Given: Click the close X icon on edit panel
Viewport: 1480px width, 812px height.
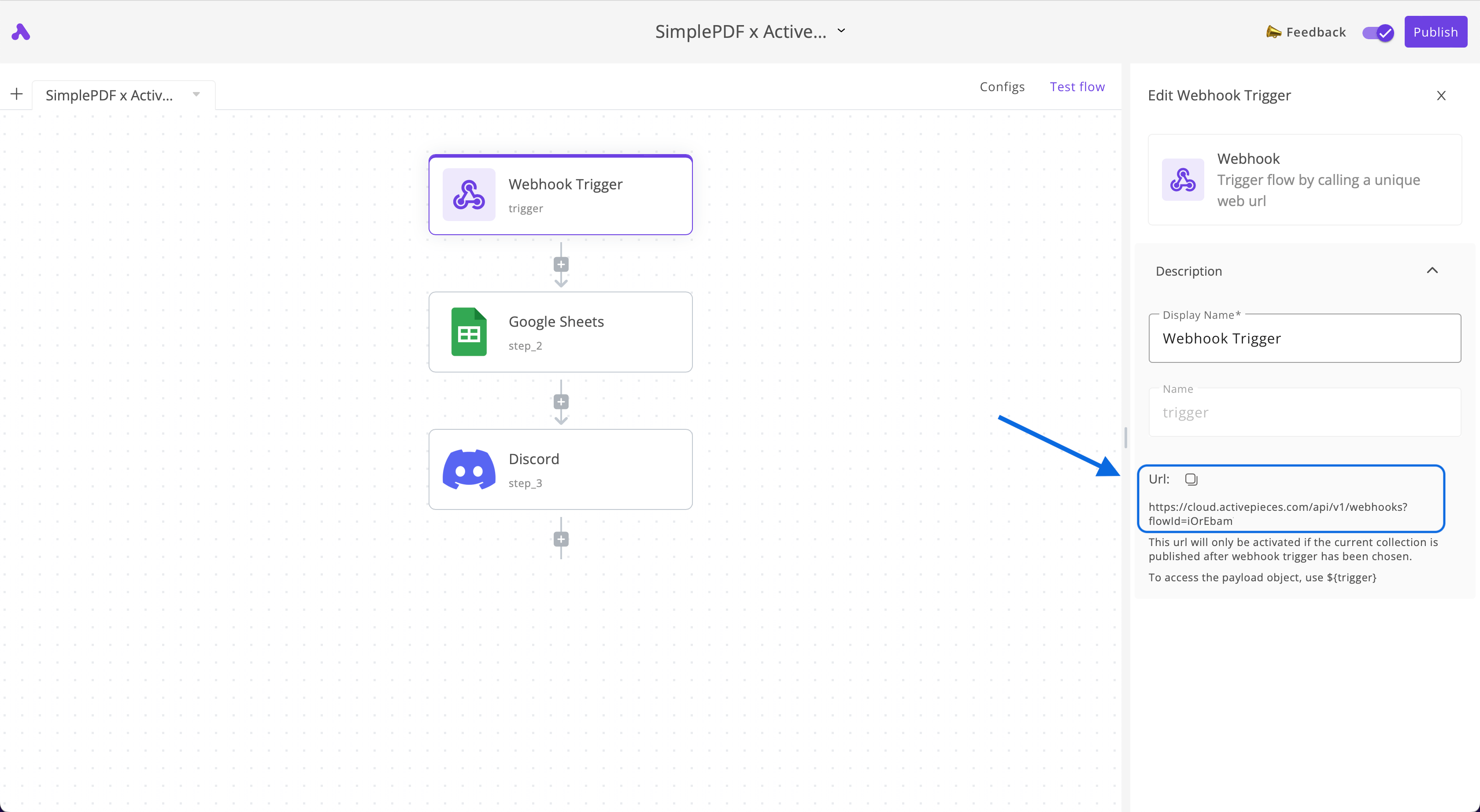Looking at the screenshot, I should pos(1441,95).
